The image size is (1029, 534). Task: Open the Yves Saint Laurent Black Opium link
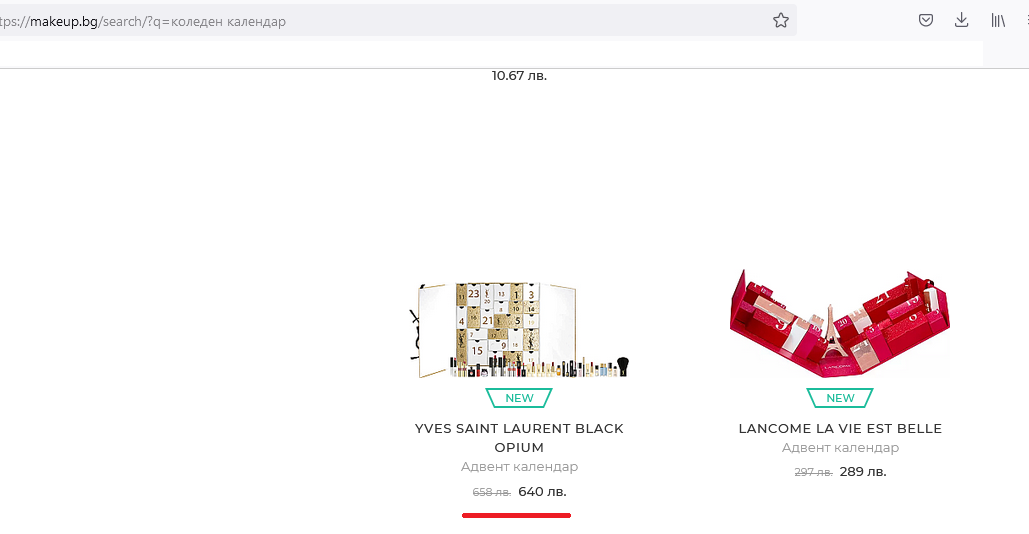pos(519,438)
